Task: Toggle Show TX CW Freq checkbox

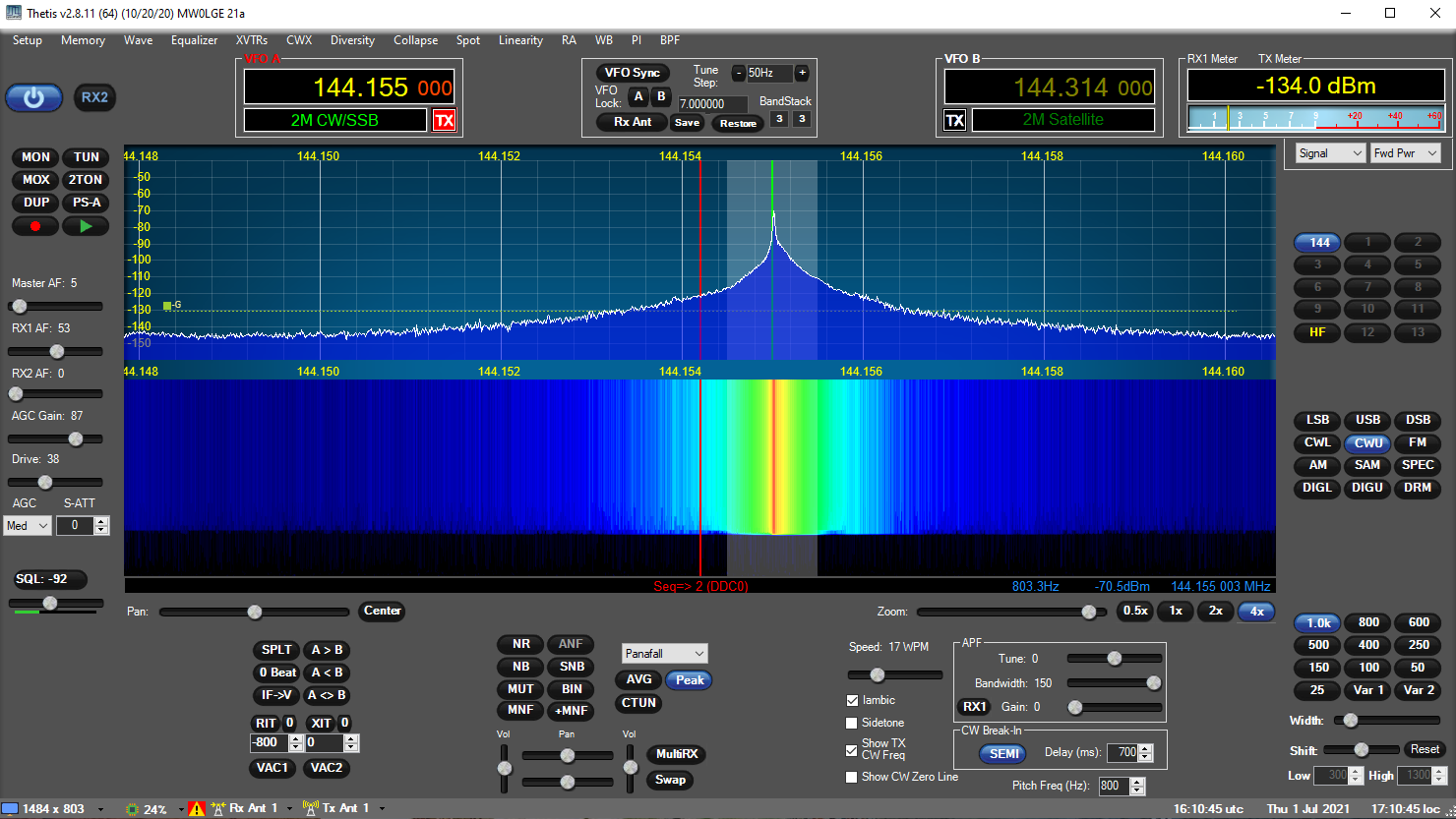Action: point(852,750)
